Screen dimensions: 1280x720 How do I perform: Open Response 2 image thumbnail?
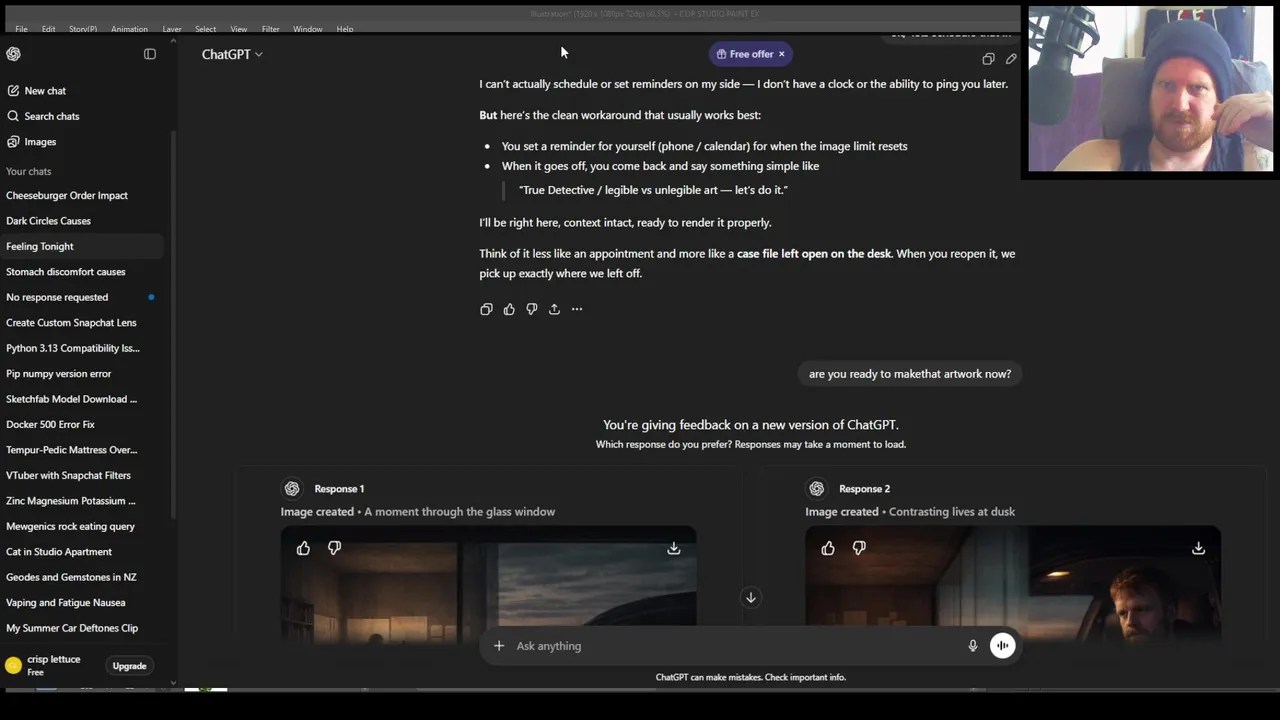1013,583
